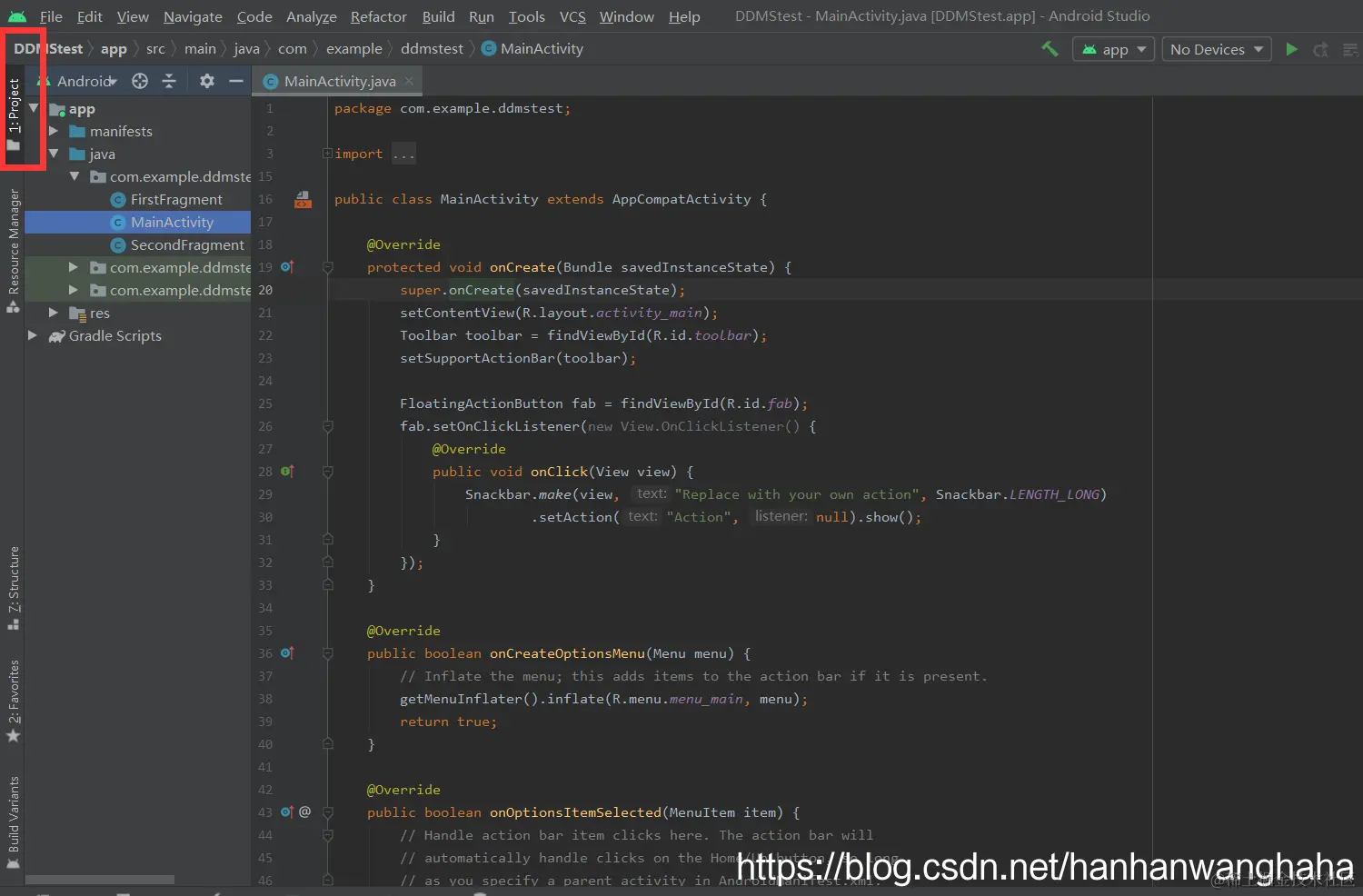This screenshot has width=1363, height=896.
Task: Click onCreate method name on line 19
Action: [522, 267]
